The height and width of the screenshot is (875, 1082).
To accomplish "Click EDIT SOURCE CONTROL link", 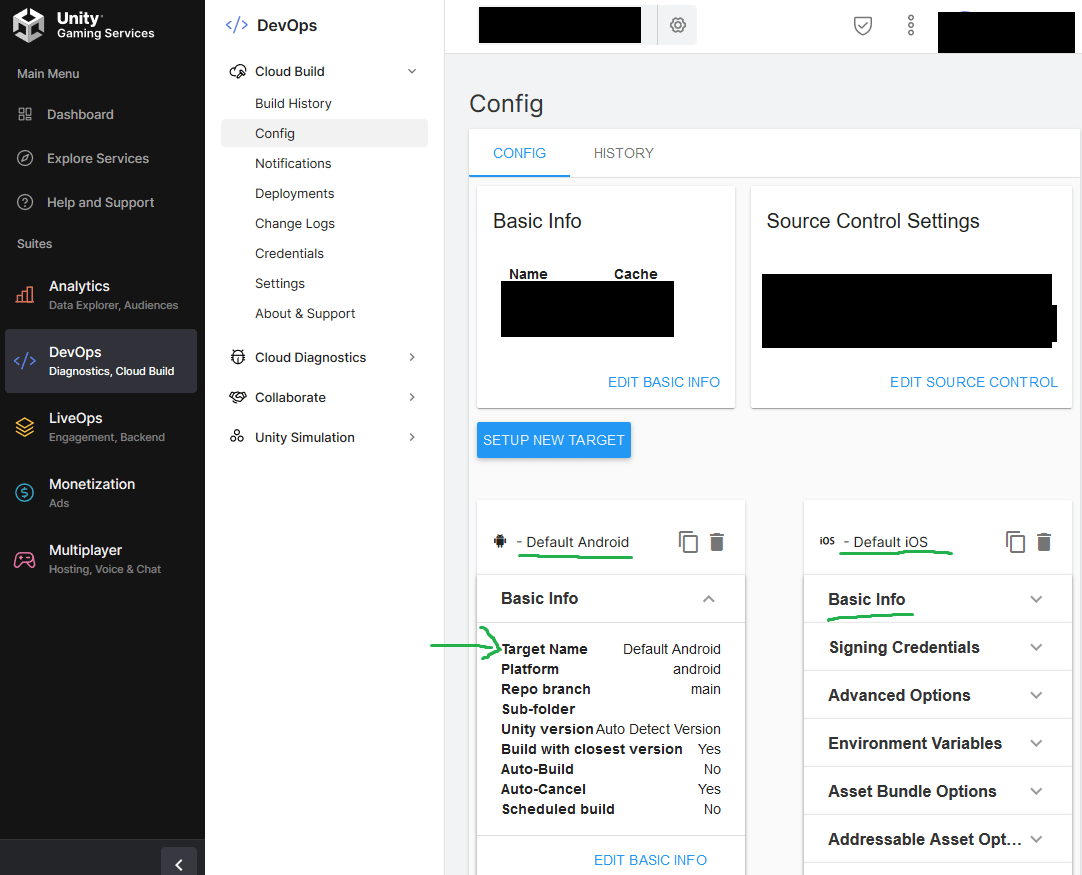I will pos(973,381).
